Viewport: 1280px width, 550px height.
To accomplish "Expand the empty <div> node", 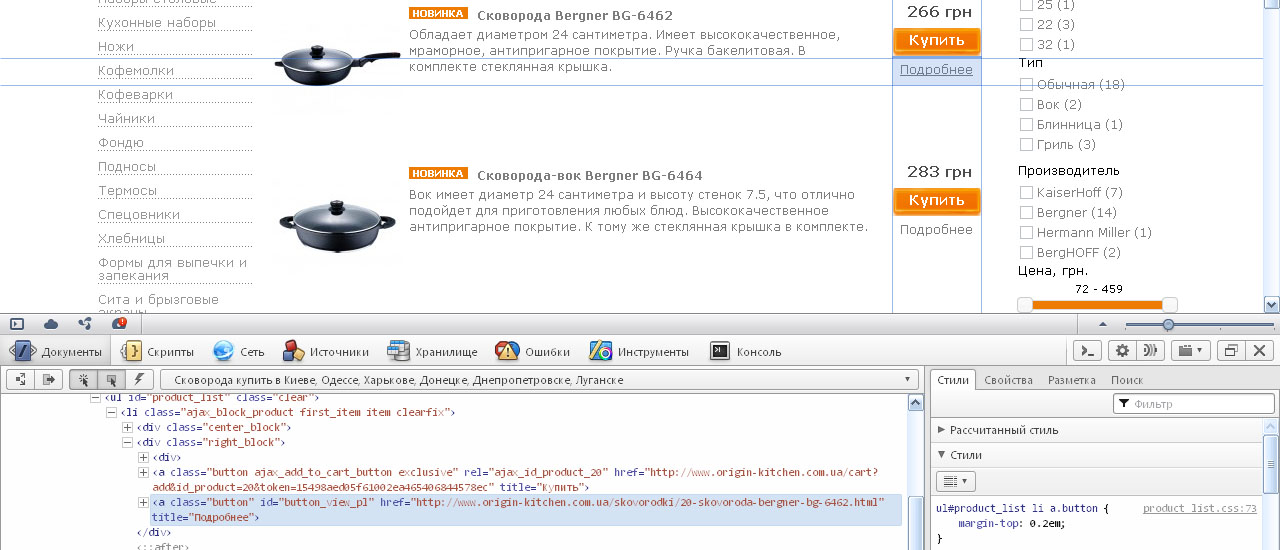I will coord(143,457).
